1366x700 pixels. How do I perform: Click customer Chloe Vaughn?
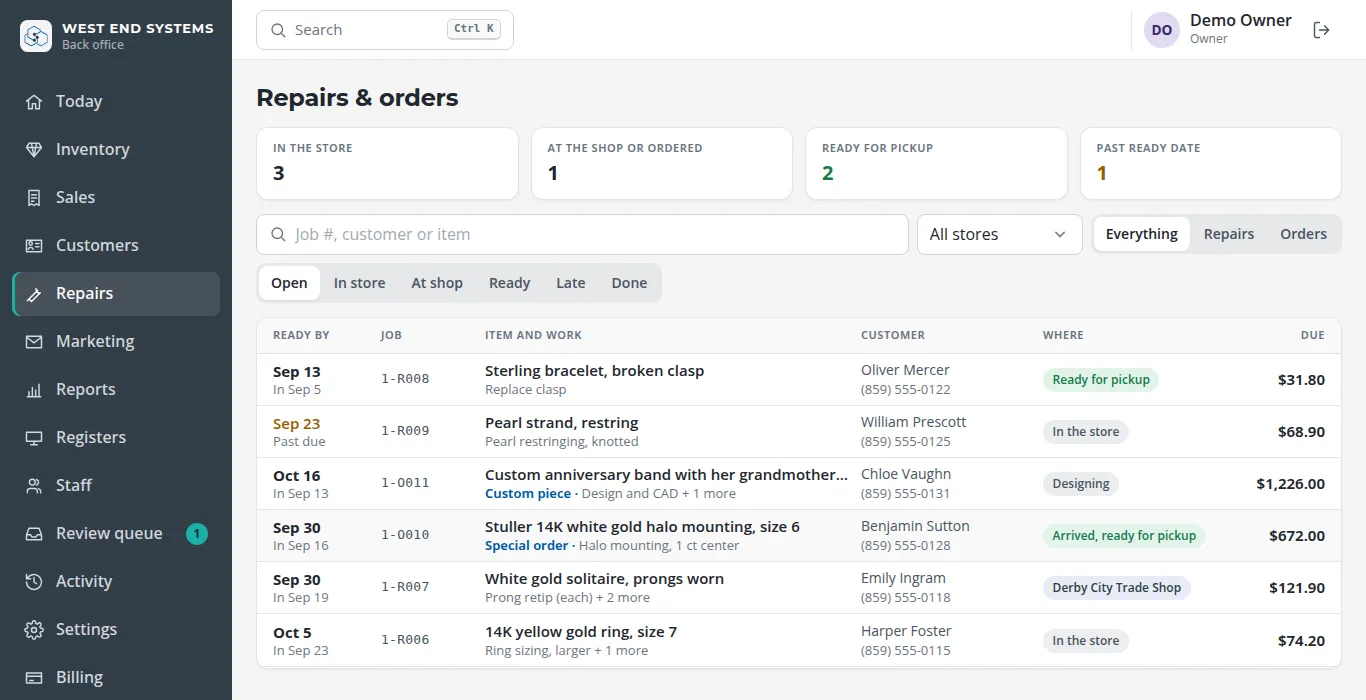(906, 474)
